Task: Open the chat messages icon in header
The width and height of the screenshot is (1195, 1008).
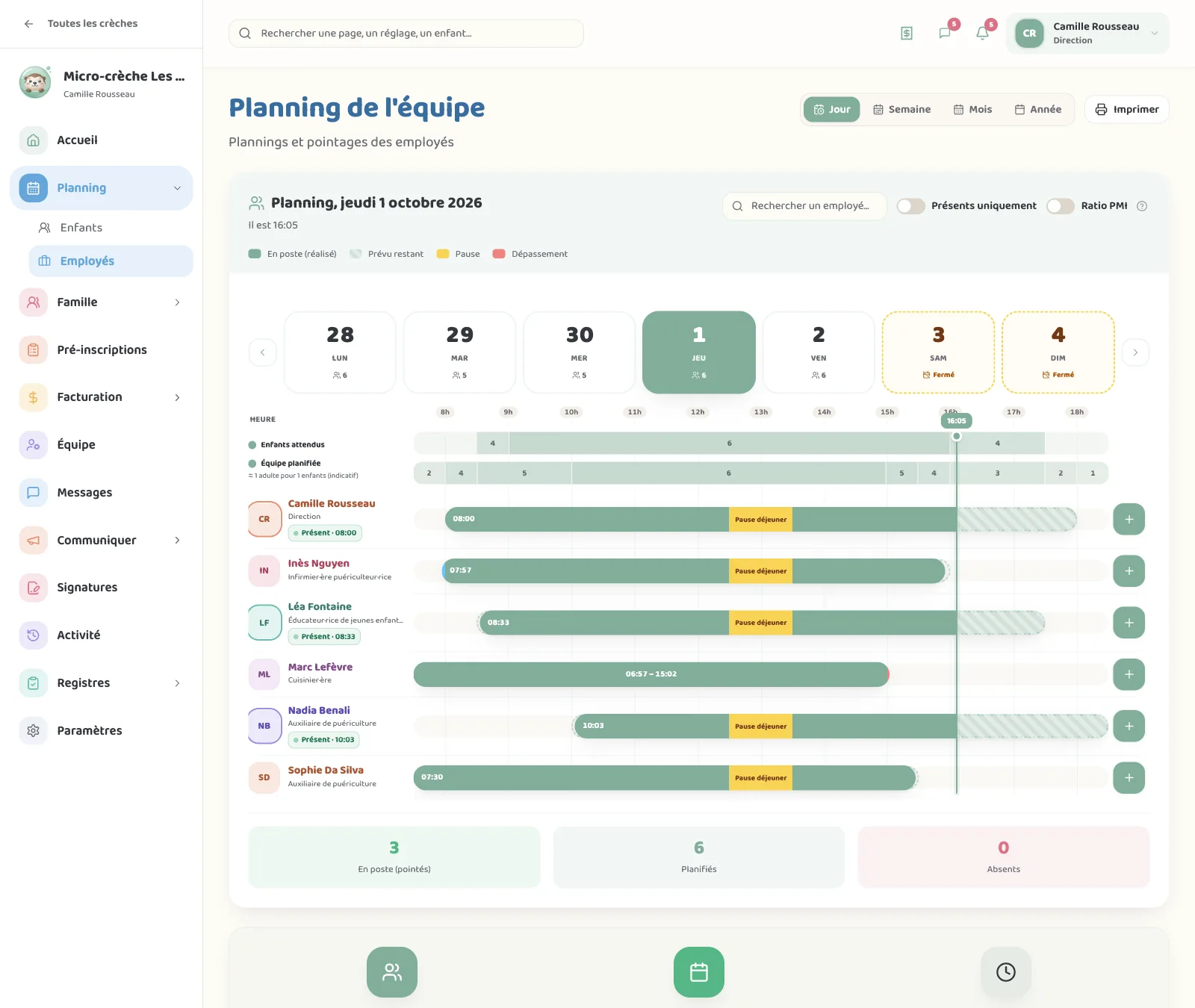Action: click(x=945, y=33)
